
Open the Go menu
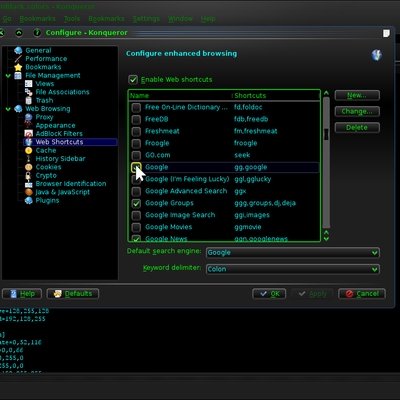point(7,19)
